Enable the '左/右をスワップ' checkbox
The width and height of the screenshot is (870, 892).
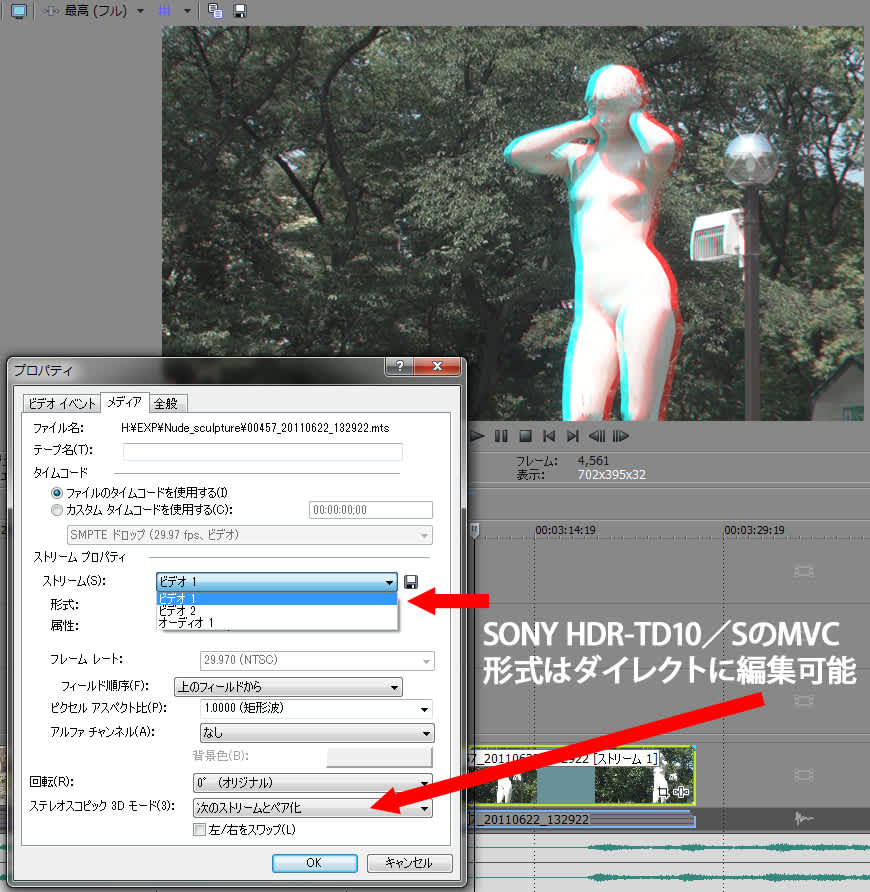click(199, 829)
